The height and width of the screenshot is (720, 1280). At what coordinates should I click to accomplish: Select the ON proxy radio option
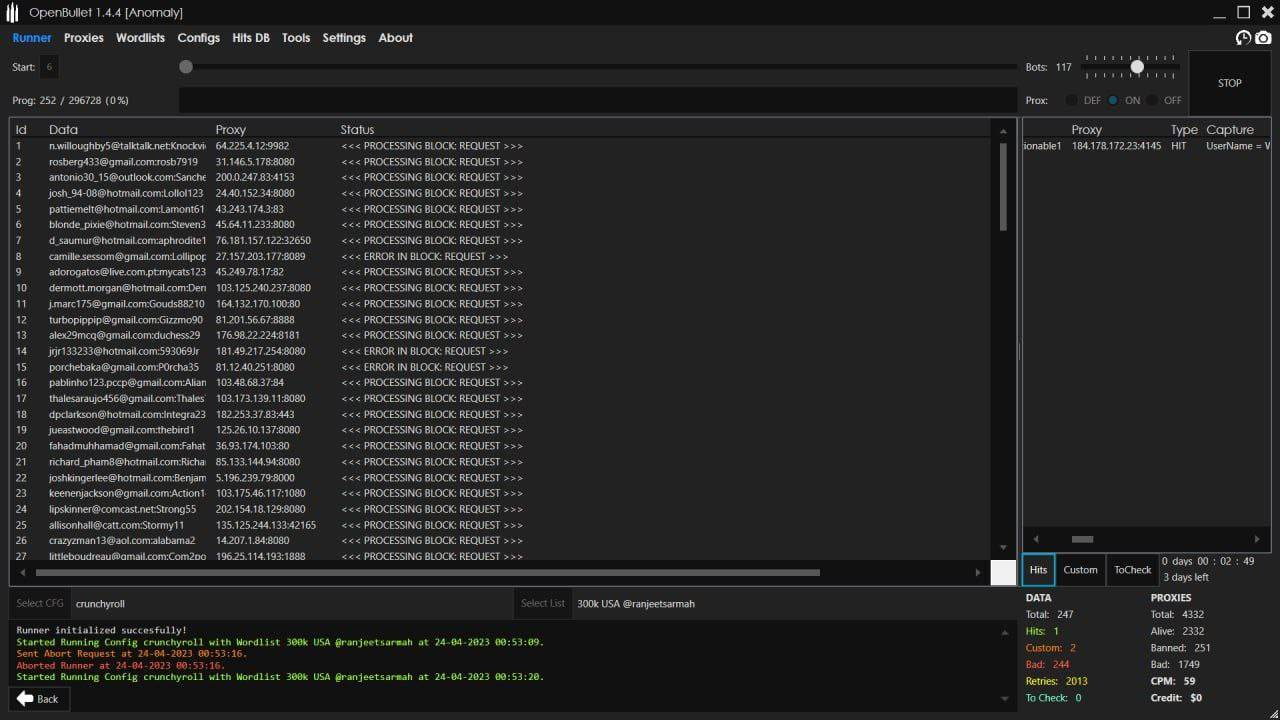1113,100
